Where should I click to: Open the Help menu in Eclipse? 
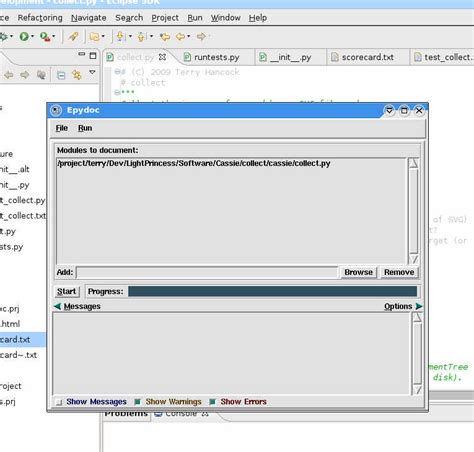(258, 18)
